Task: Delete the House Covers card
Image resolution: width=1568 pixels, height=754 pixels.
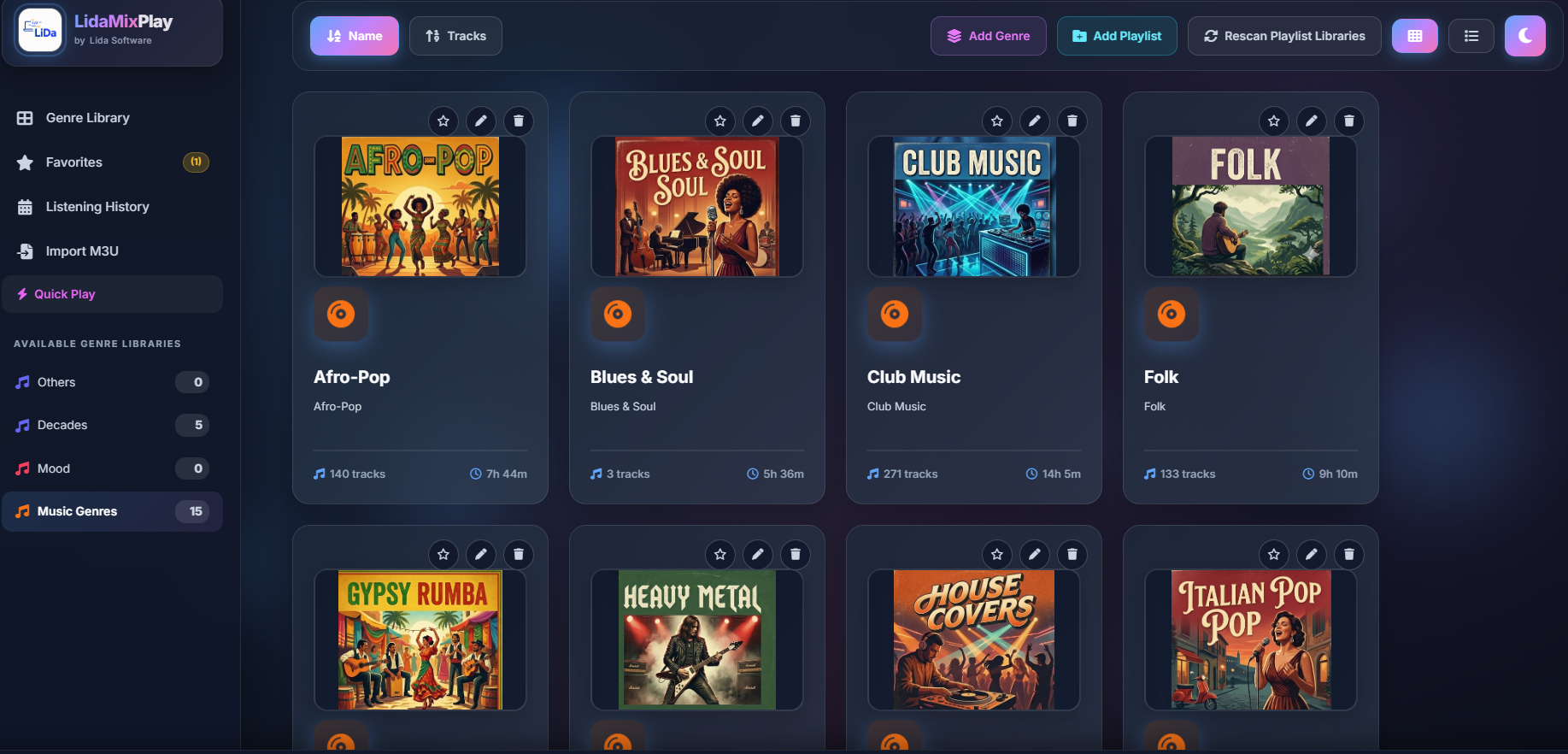Action: pos(1072,555)
